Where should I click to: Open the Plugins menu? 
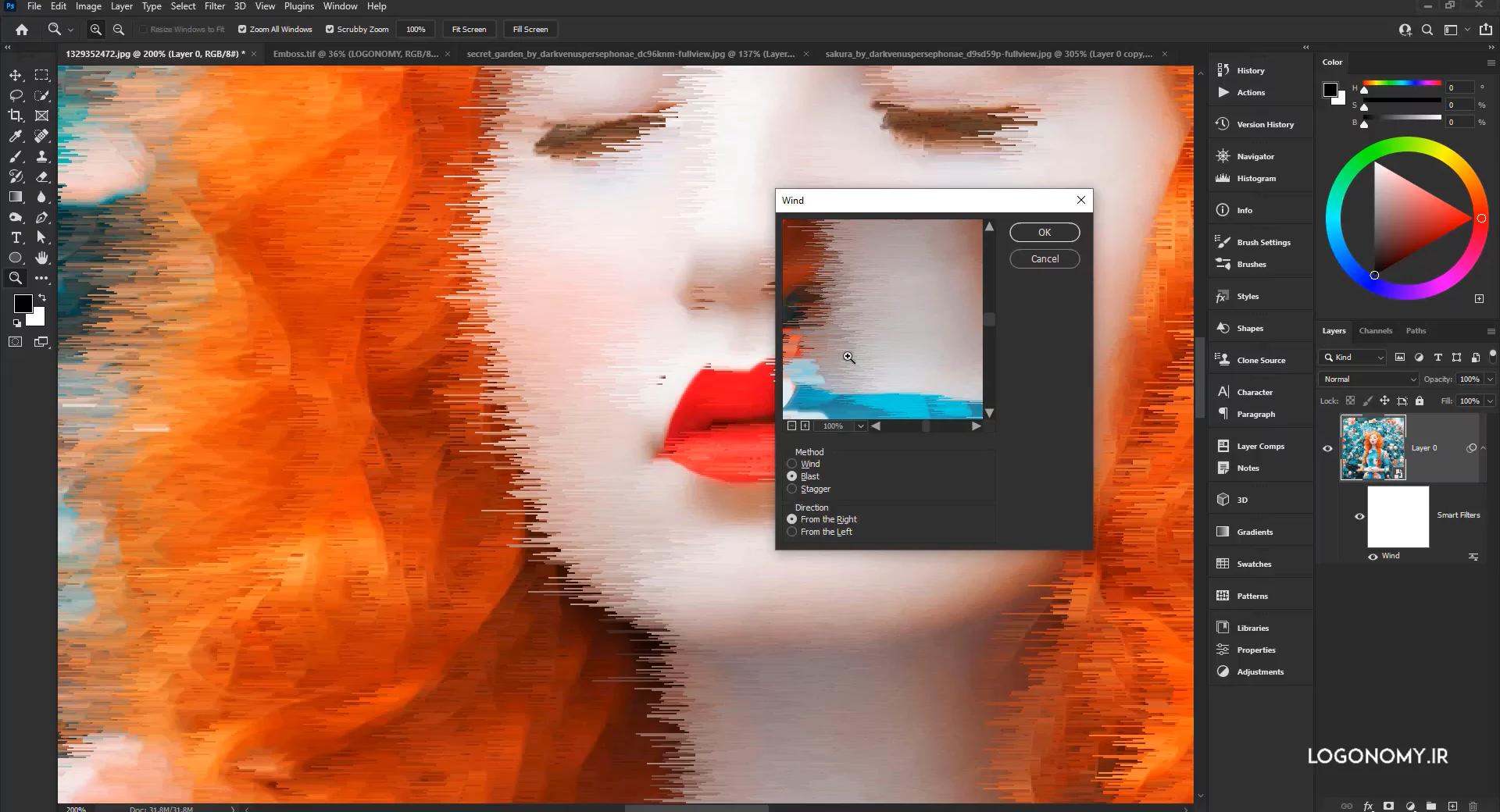point(299,6)
